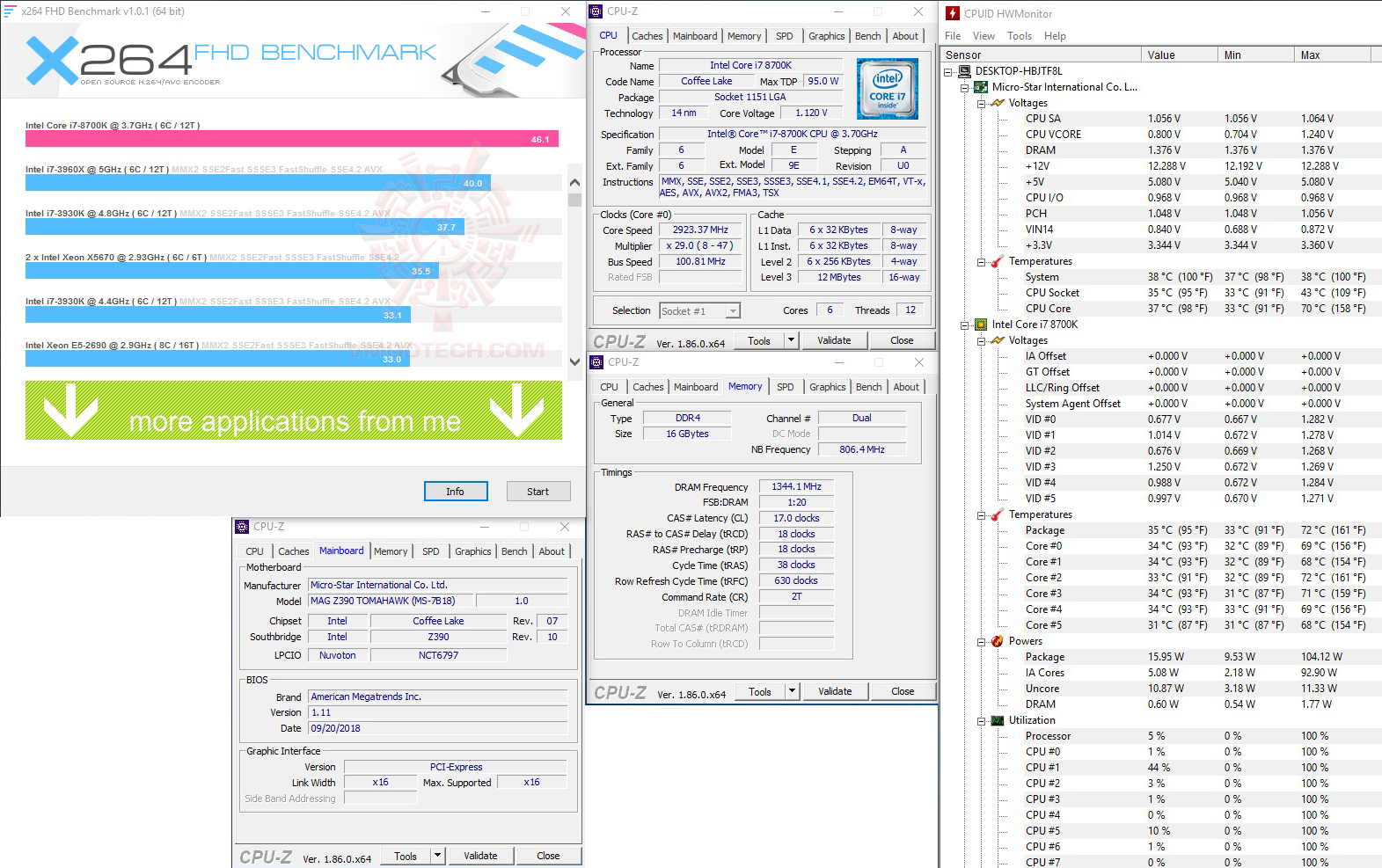This screenshot has height=868, width=1382.
Task: Click the Max column header in HWMonitor
Action: tap(1332, 55)
